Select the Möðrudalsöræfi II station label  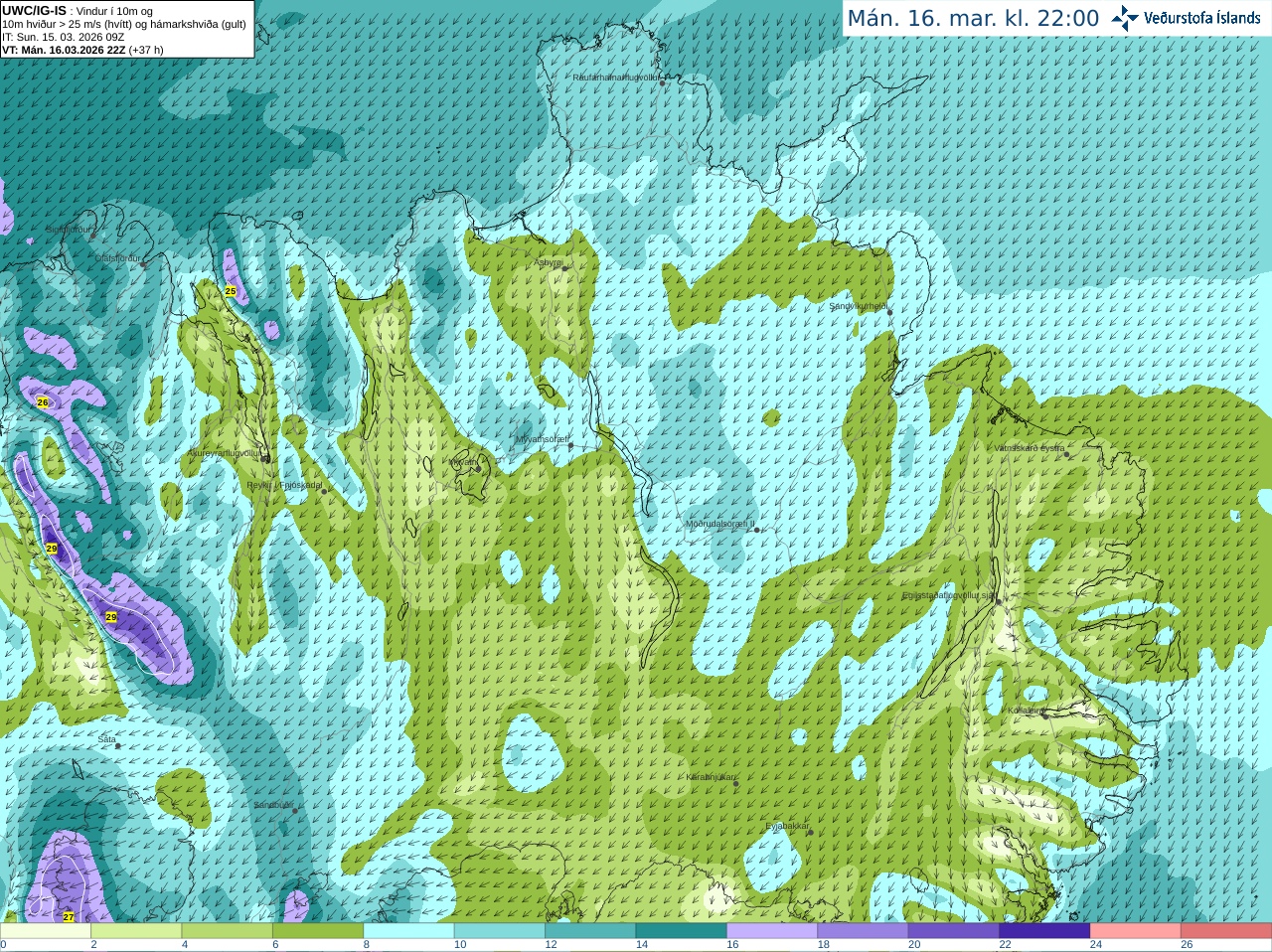(719, 524)
